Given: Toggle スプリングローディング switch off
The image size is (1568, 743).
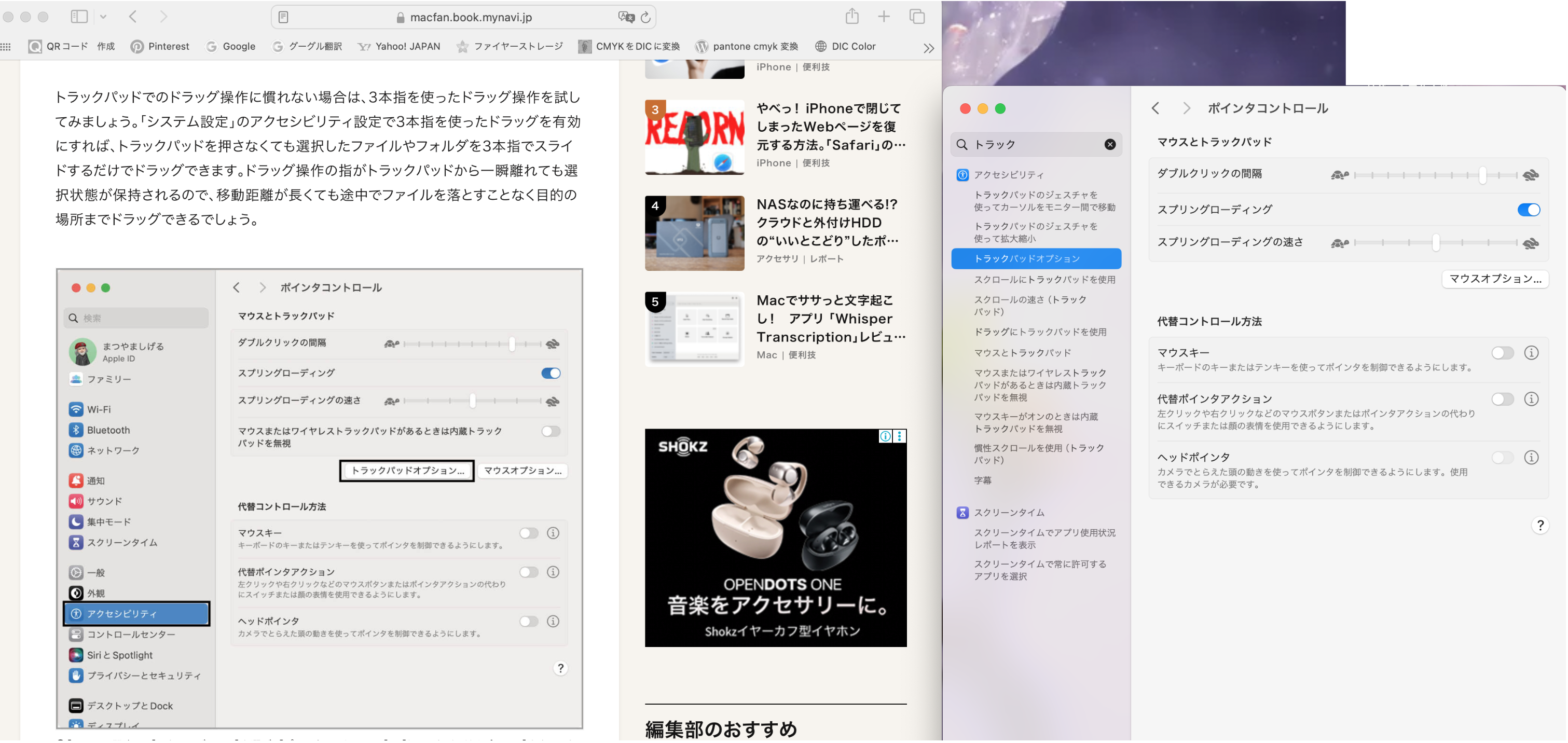Looking at the screenshot, I should 1528,210.
